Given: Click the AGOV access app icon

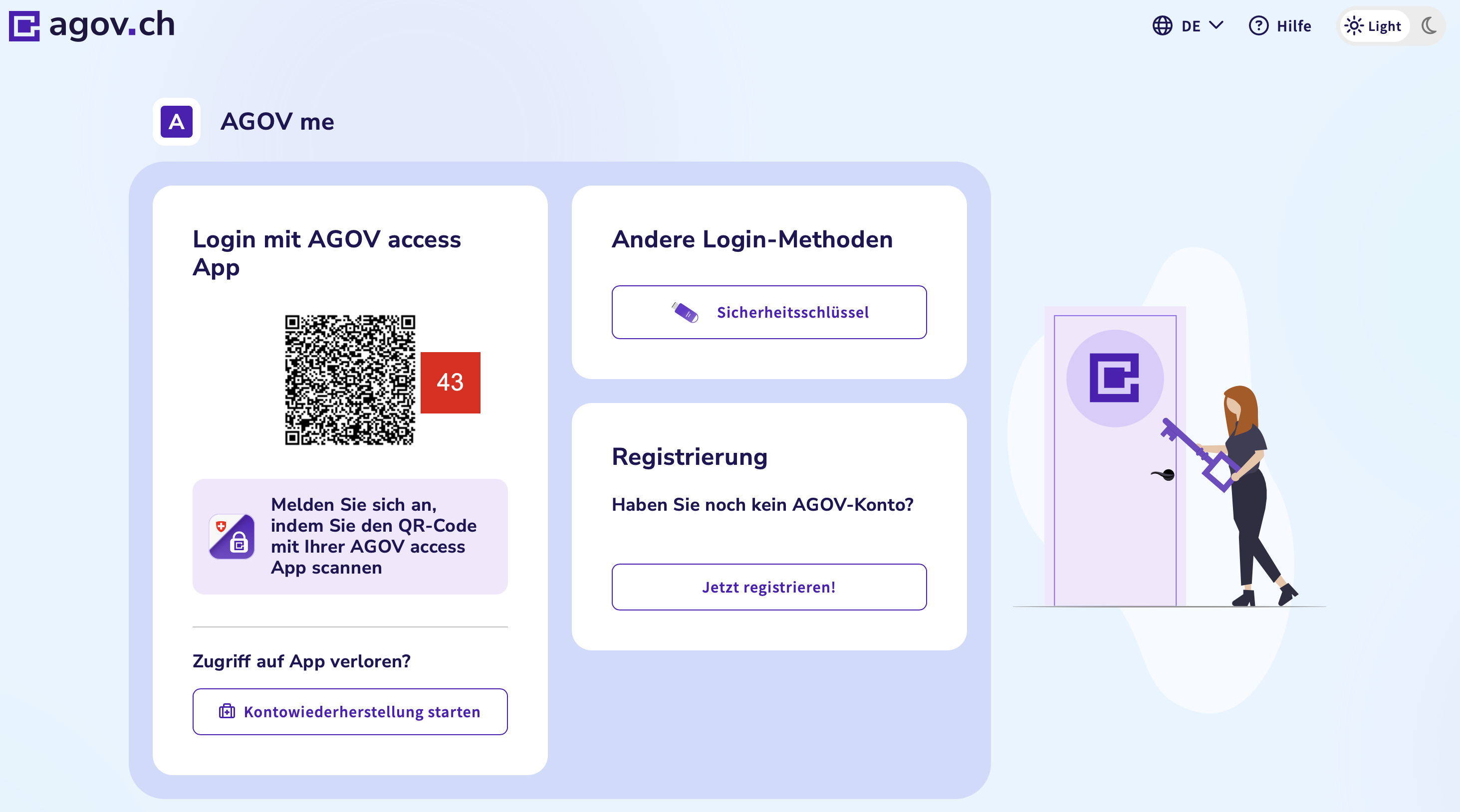Looking at the screenshot, I should coord(232,536).
